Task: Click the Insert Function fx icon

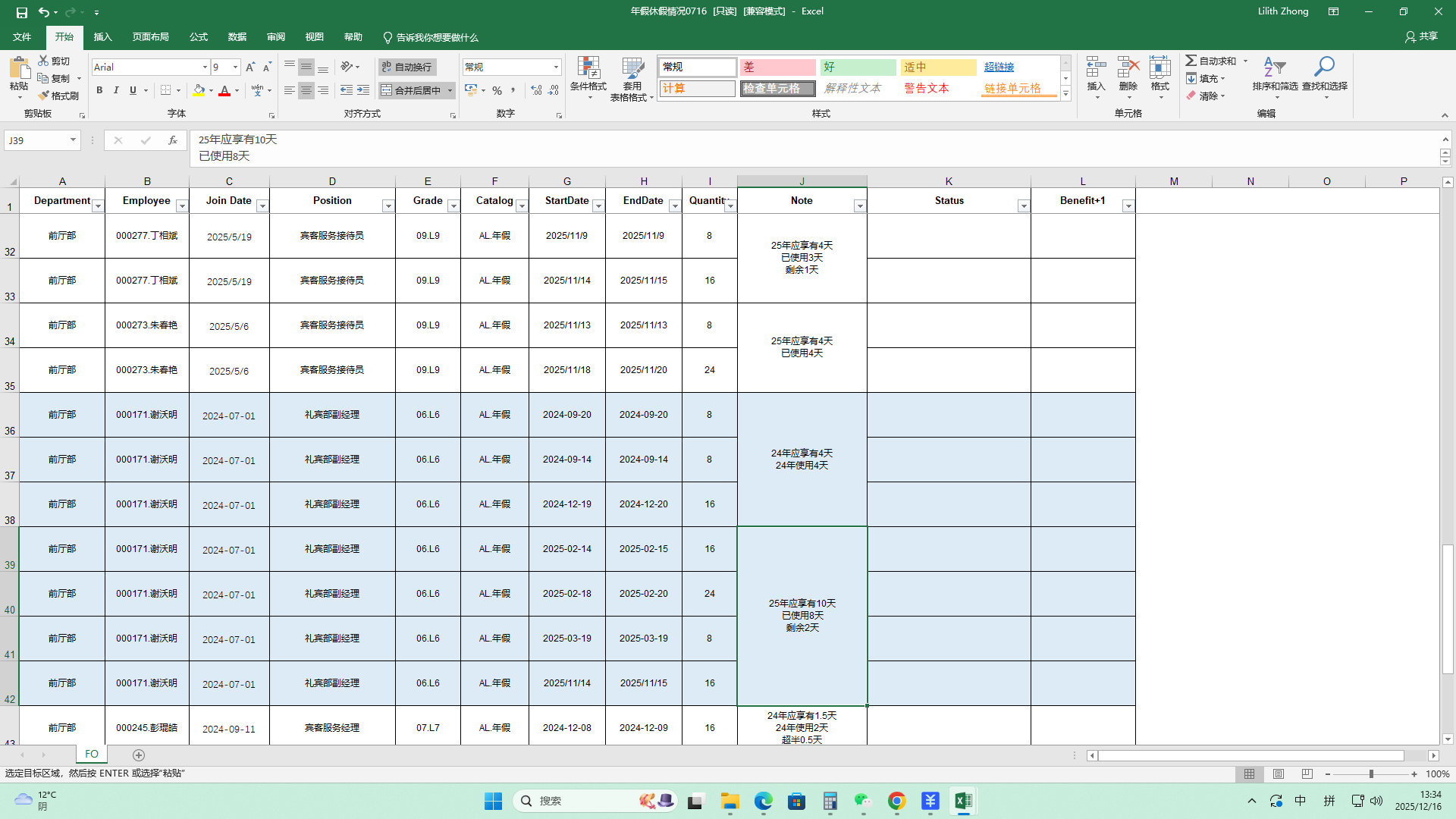Action: 172,140
